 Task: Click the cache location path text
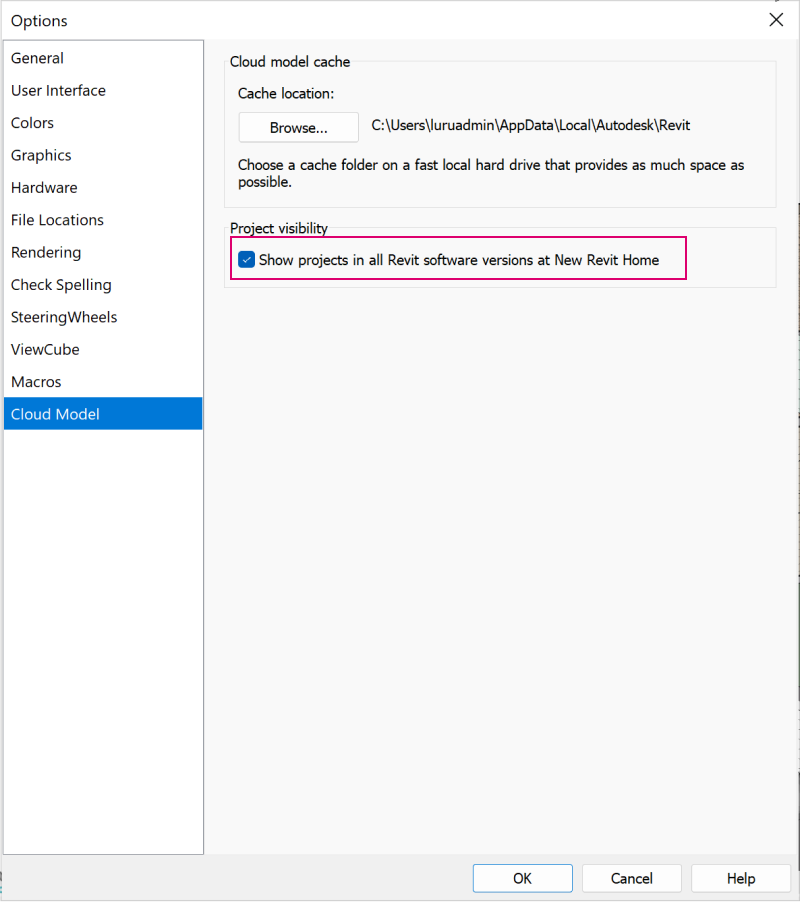pyautogui.click(x=530, y=125)
